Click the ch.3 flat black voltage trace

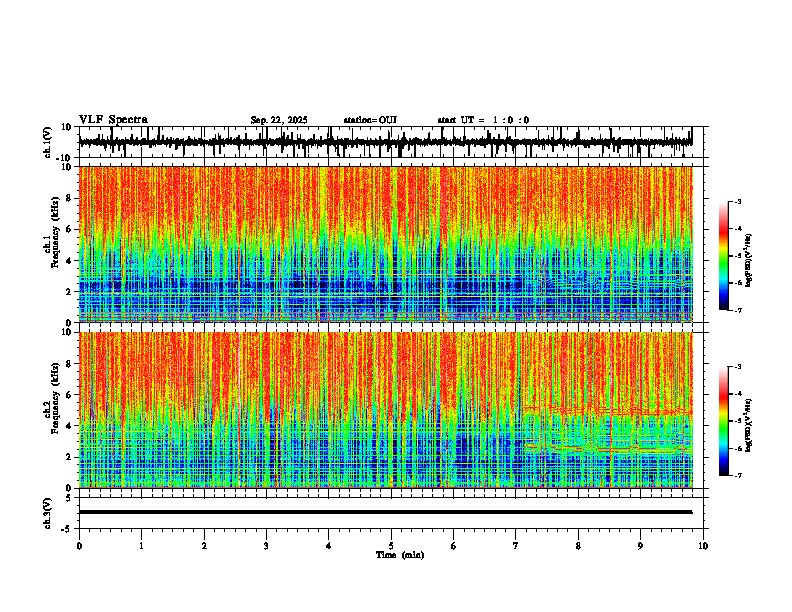click(x=385, y=512)
